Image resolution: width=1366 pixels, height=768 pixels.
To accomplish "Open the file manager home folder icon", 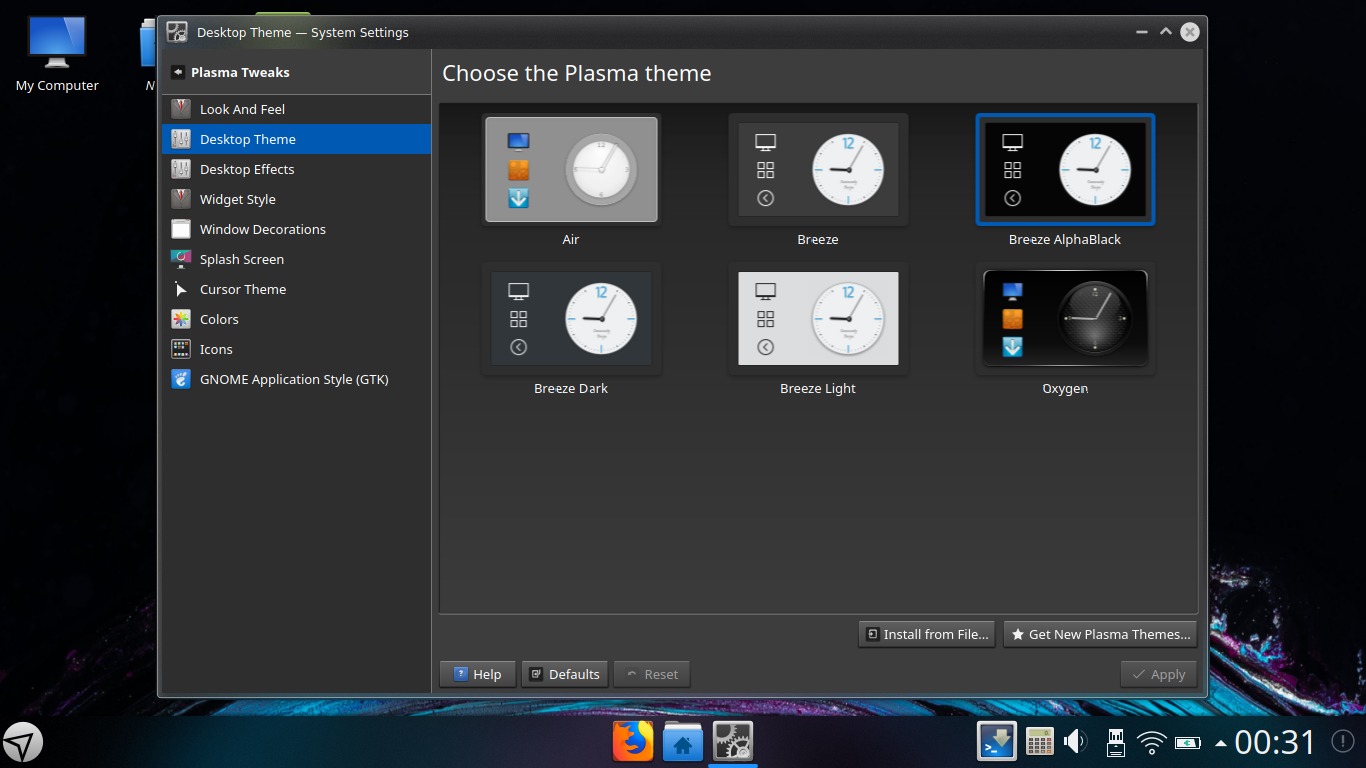I will (683, 742).
